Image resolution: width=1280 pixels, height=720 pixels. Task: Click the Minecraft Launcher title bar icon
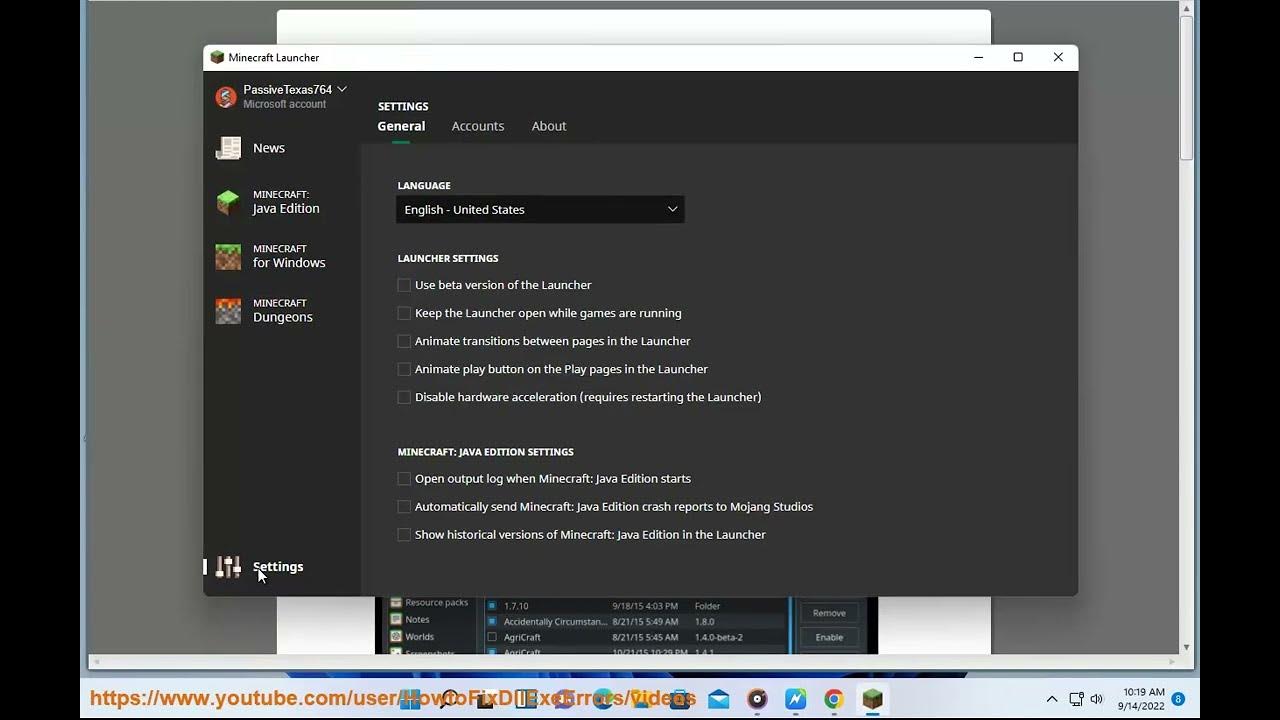click(x=217, y=57)
